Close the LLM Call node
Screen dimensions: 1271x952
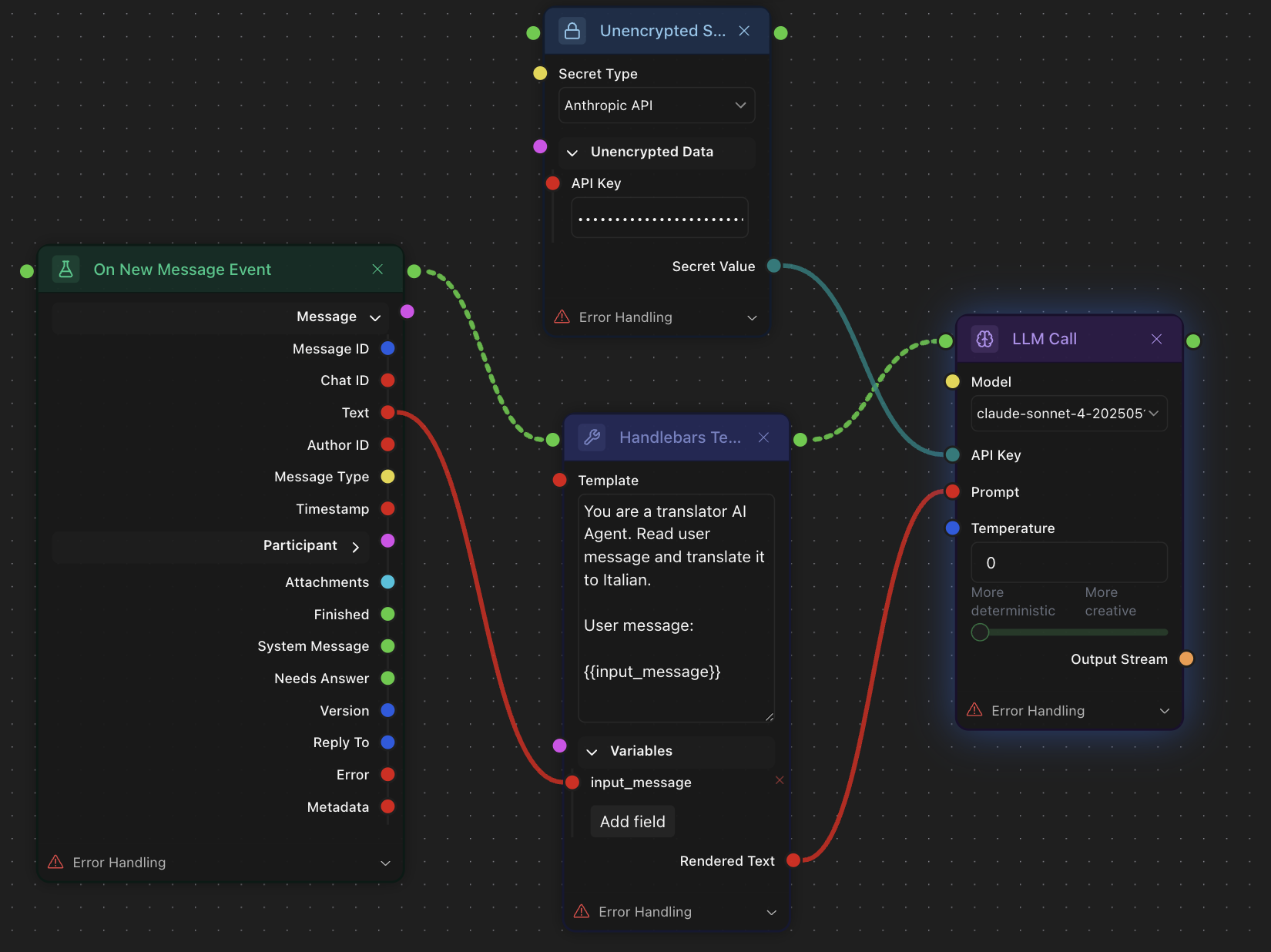point(1156,339)
